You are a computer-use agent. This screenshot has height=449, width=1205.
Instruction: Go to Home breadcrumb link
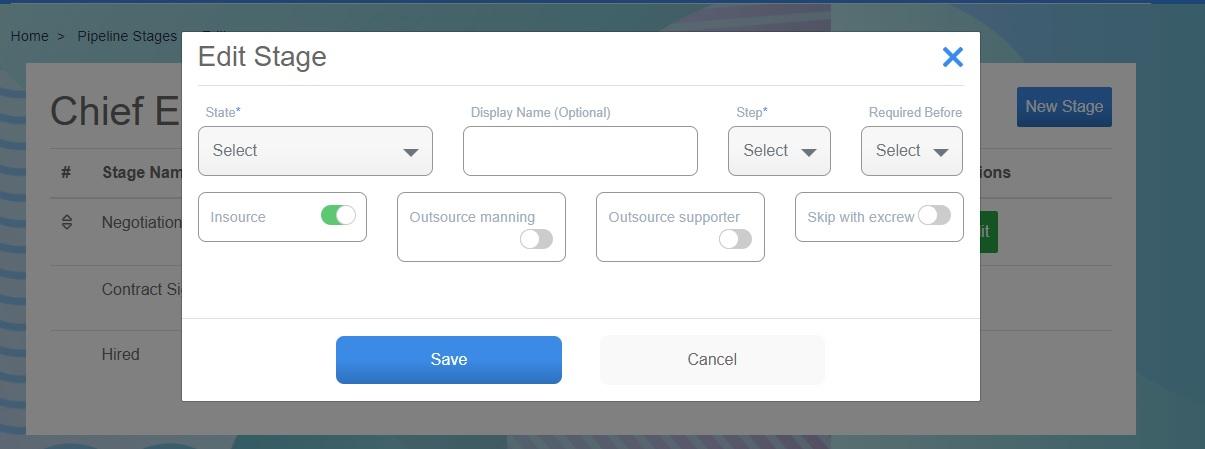pyautogui.click(x=29, y=36)
